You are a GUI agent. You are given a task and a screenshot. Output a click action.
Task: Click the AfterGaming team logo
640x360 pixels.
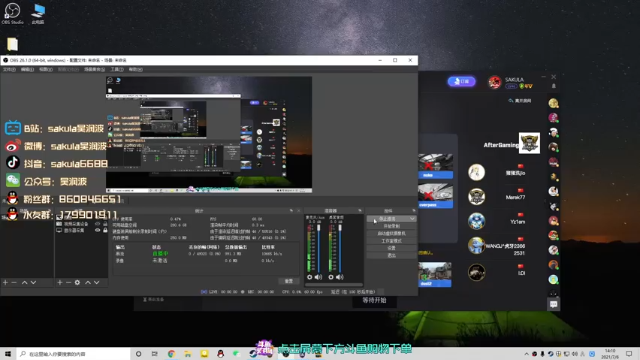[529, 143]
